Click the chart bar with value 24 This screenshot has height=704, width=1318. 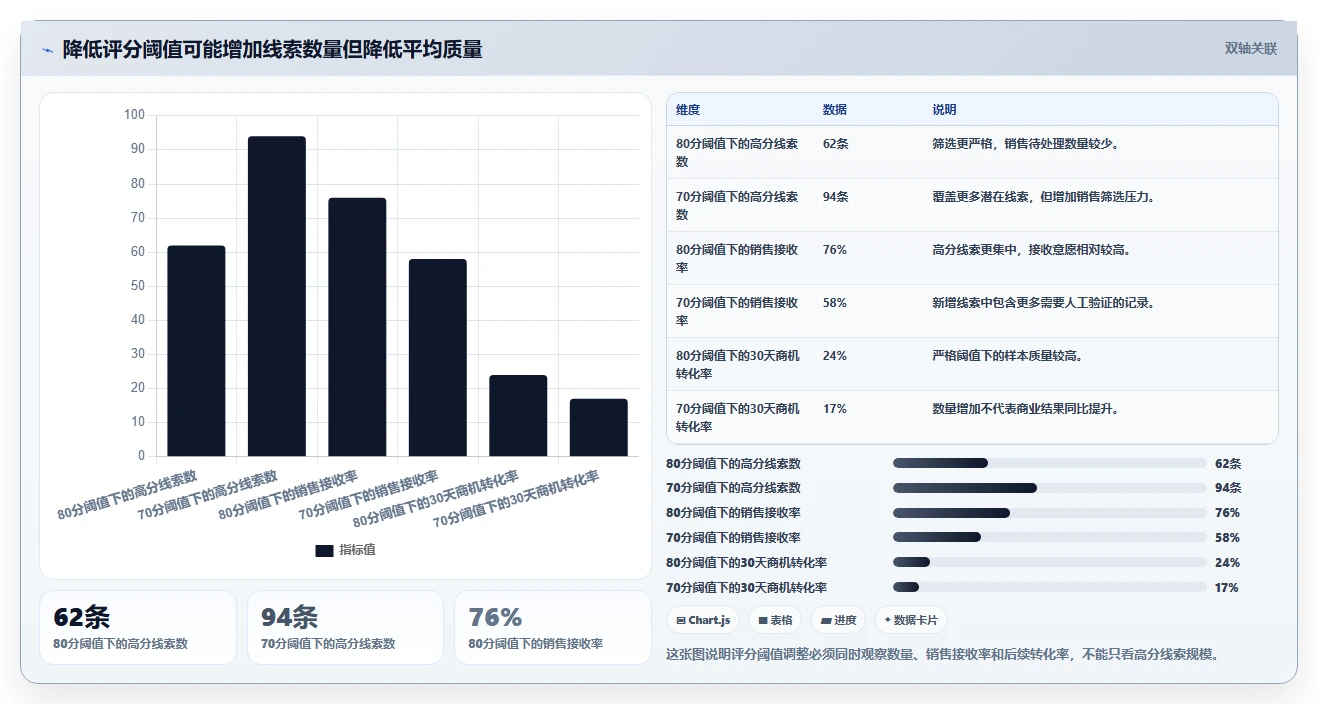point(518,416)
